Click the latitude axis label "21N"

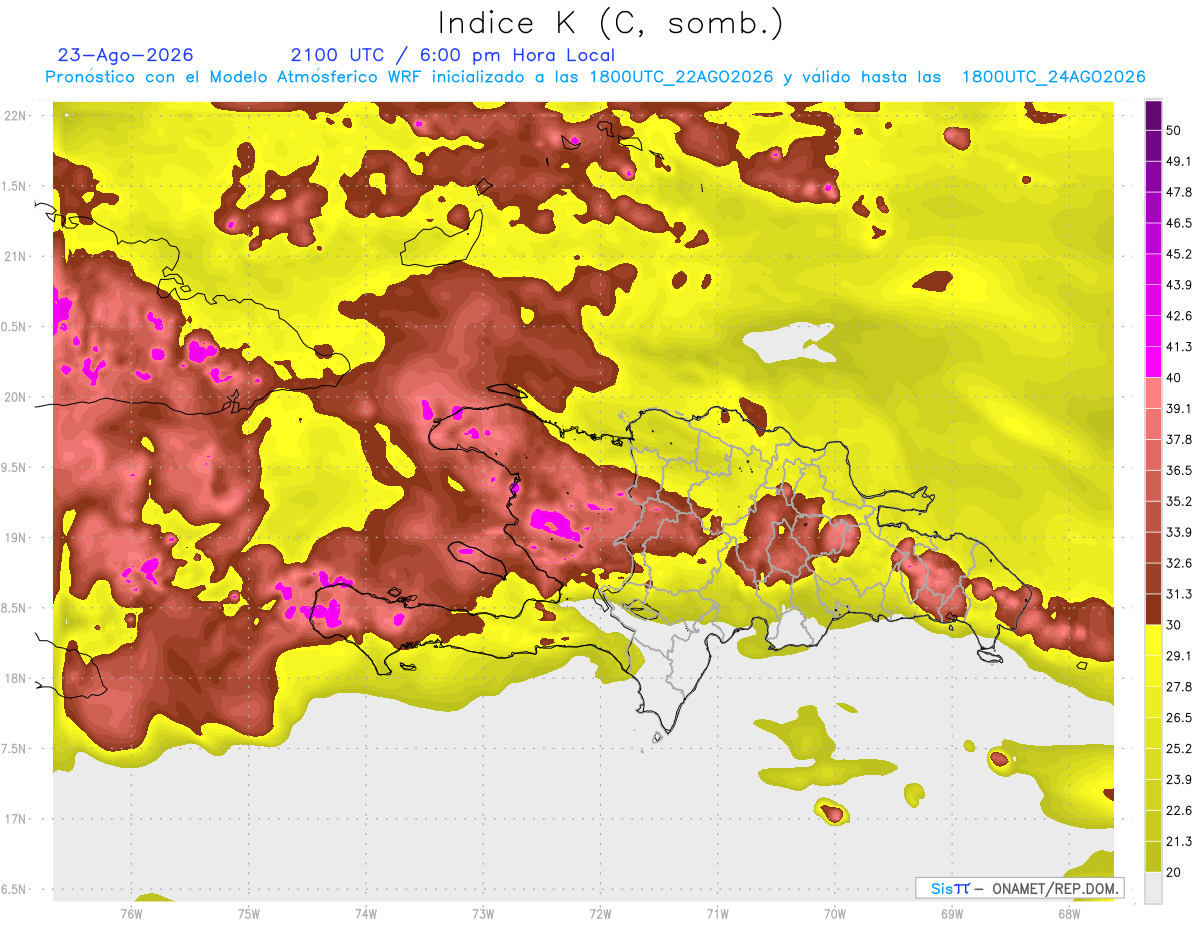pyautogui.click(x=16, y=257)
